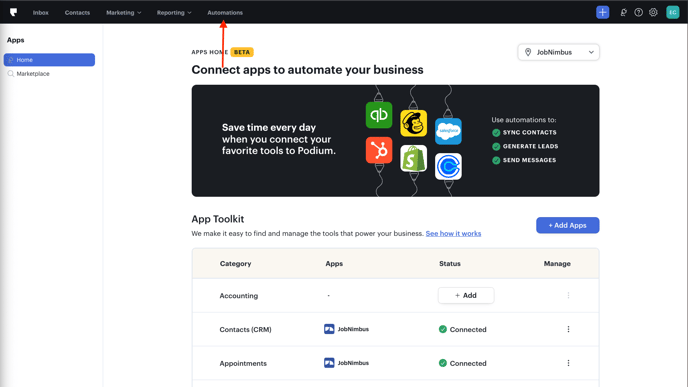Viewport: 688px width, 387px height.
Task: Open the Inbox tab
Action: pos(40,13)
